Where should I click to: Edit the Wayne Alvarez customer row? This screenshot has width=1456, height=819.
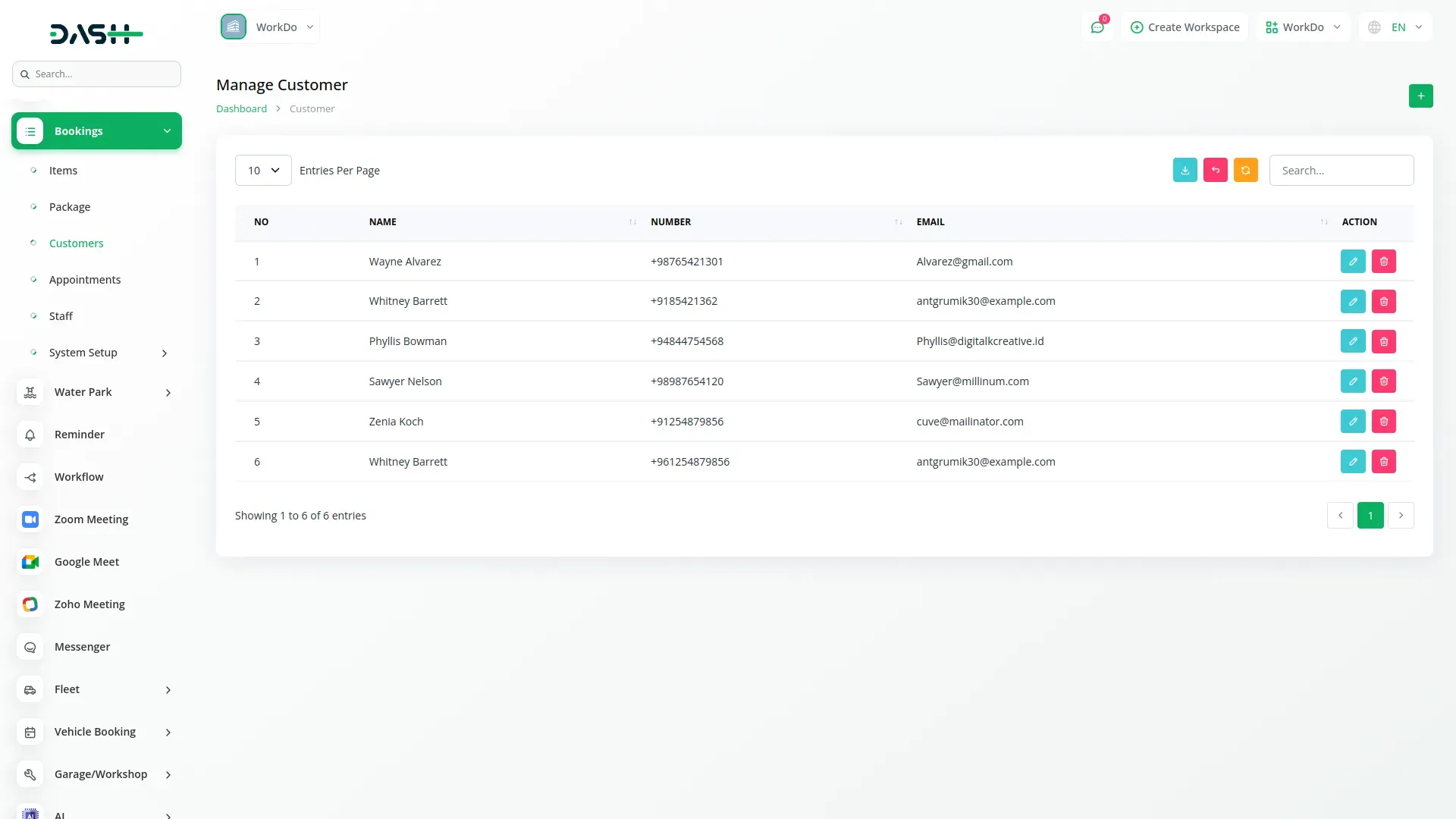(x=1352, y=262)
